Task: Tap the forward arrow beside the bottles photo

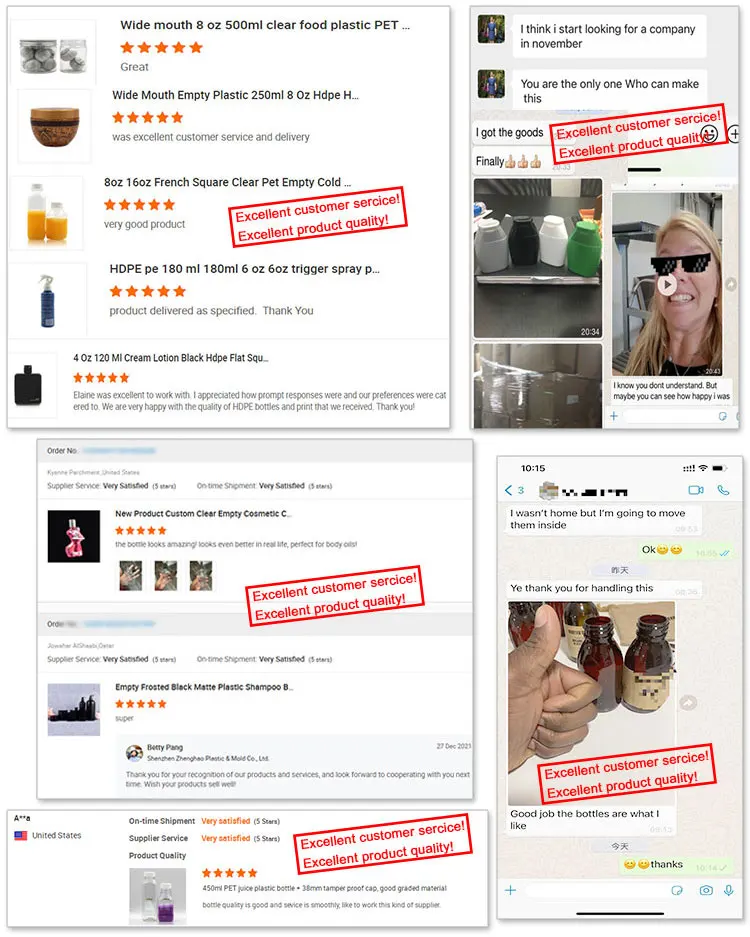Action: pyautogui.click(x=688, y=703)
